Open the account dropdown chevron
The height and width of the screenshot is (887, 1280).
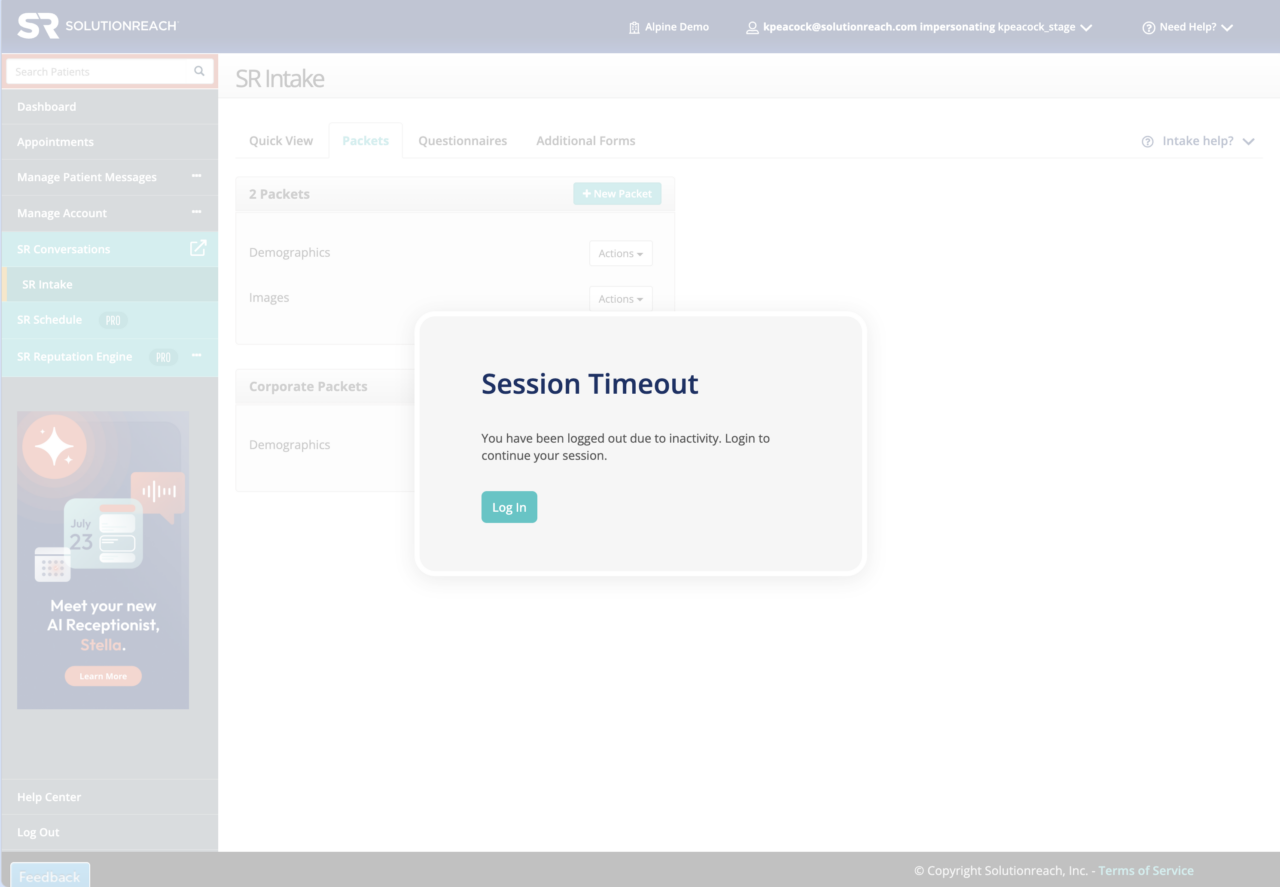pos(1087,28)
